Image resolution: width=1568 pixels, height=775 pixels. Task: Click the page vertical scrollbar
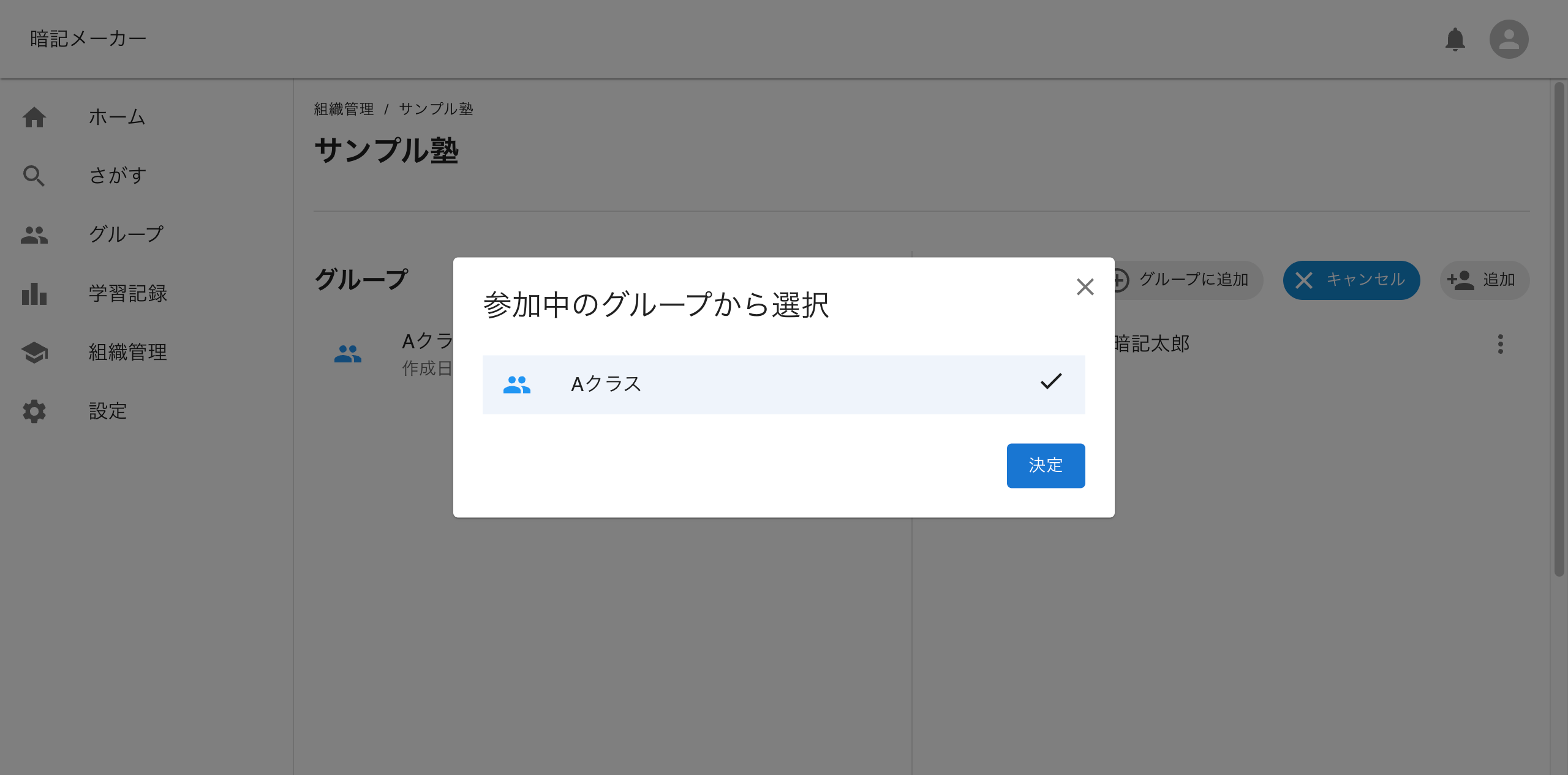pos(1559,331)
